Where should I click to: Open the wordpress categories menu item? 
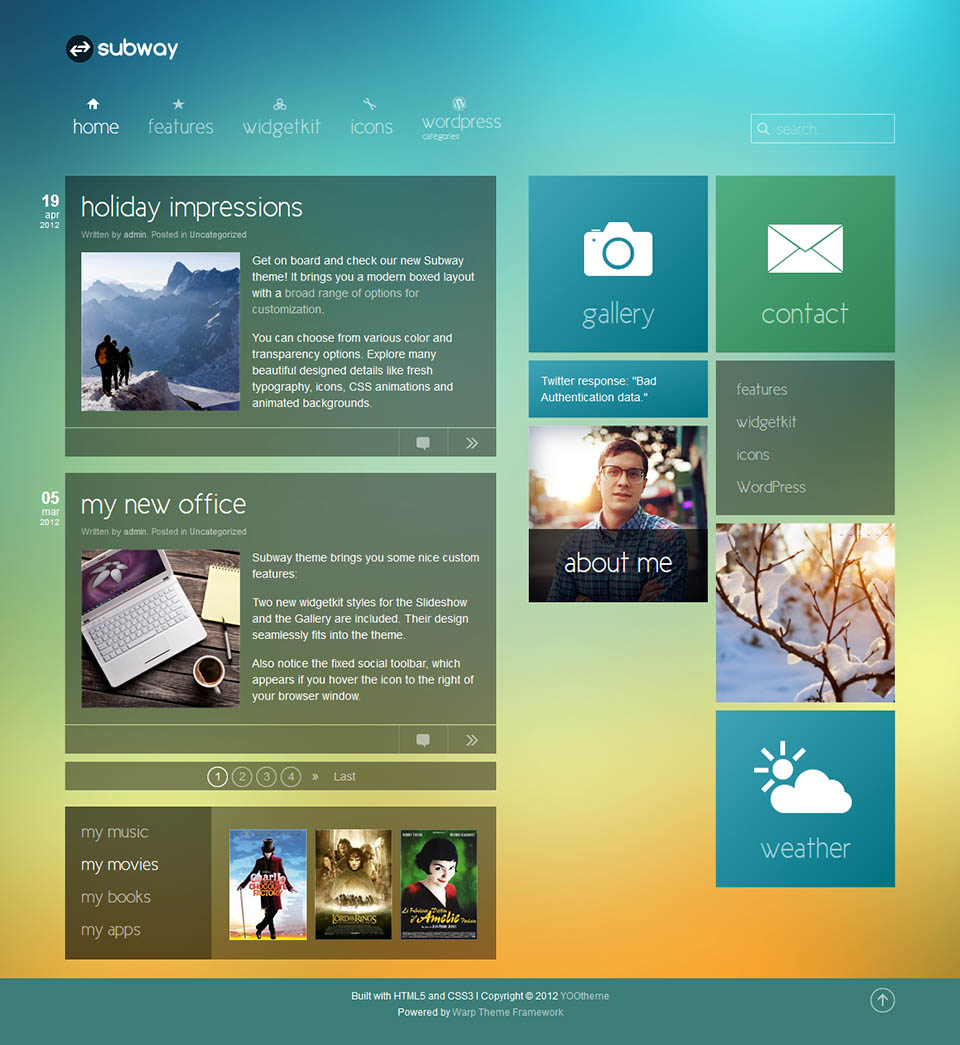click(461, 120)
